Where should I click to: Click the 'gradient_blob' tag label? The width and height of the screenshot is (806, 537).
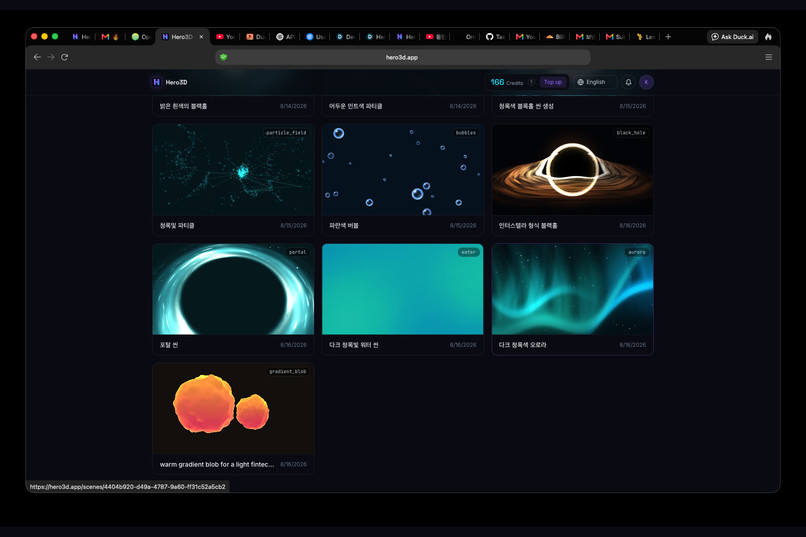point(288,372)
